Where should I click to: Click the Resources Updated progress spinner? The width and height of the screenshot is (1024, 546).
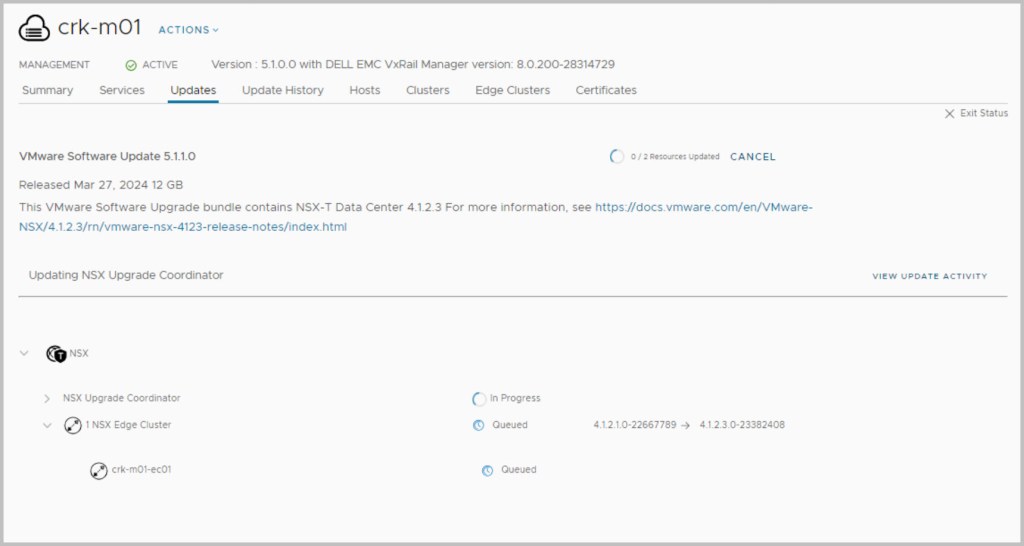[617, 157]
